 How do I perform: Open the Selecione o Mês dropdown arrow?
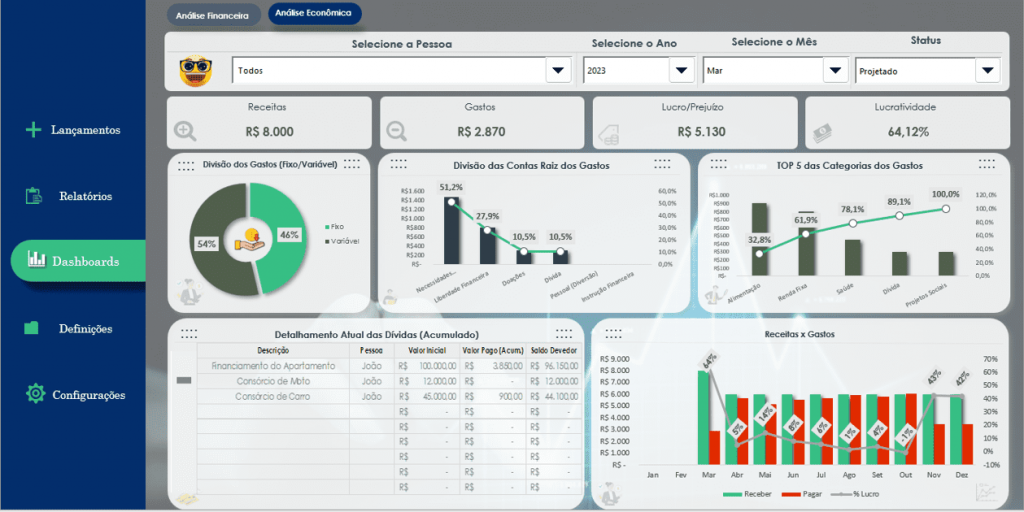click(x=835, y=70)
